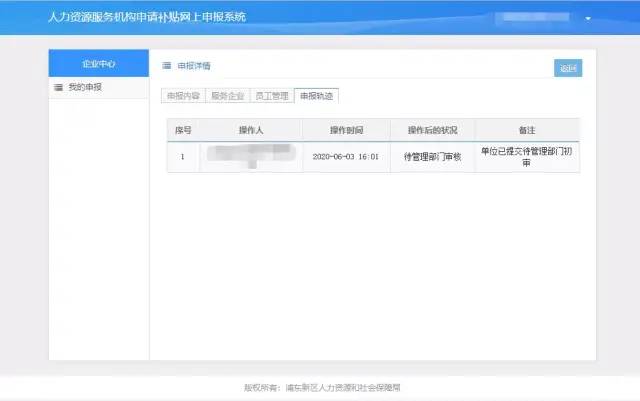Click the 操作人 column header
The height and width of the screenshot is (401, 640).
click(250, 130)
